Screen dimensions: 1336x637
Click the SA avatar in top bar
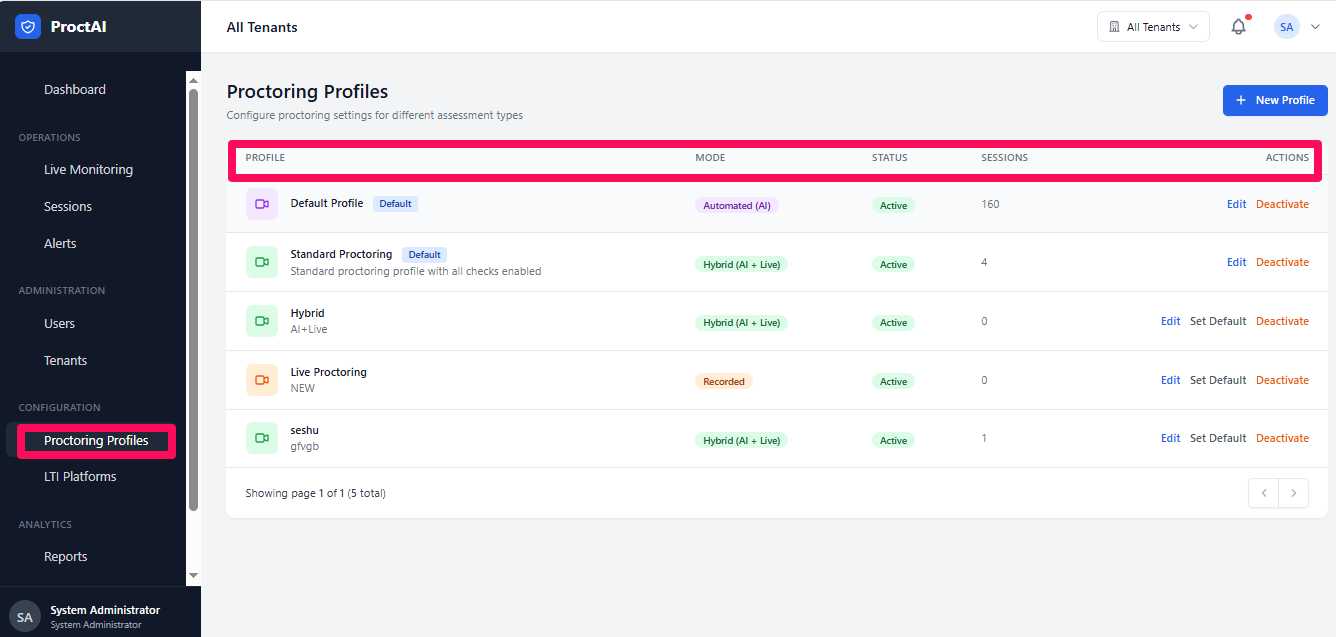1287,27
